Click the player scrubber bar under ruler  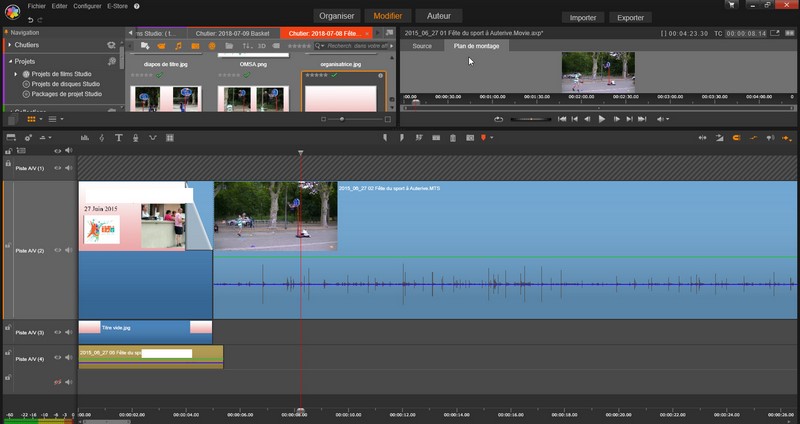(x=598, y=108)
